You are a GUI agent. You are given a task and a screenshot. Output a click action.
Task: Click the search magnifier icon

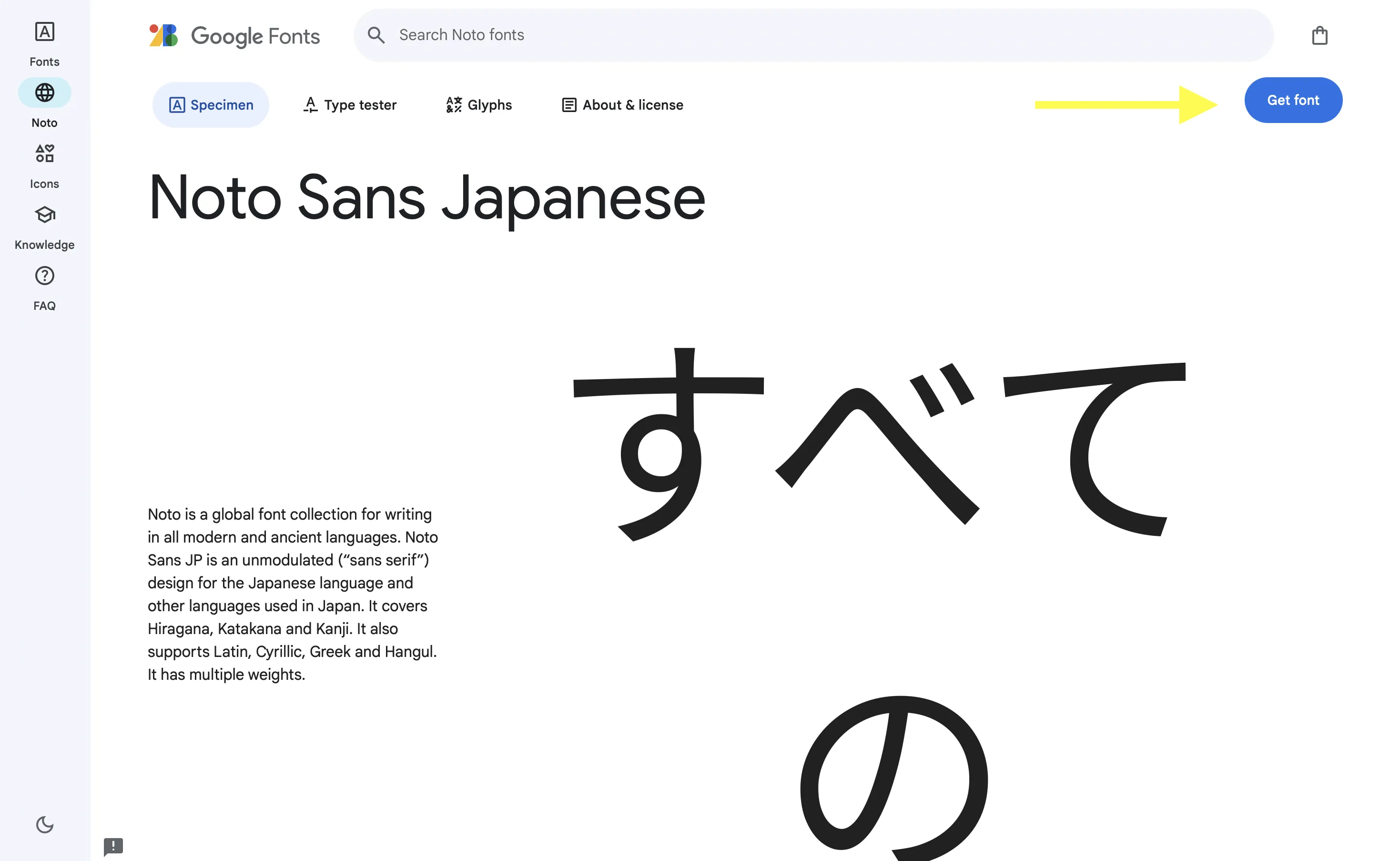(x=375, y=35)
